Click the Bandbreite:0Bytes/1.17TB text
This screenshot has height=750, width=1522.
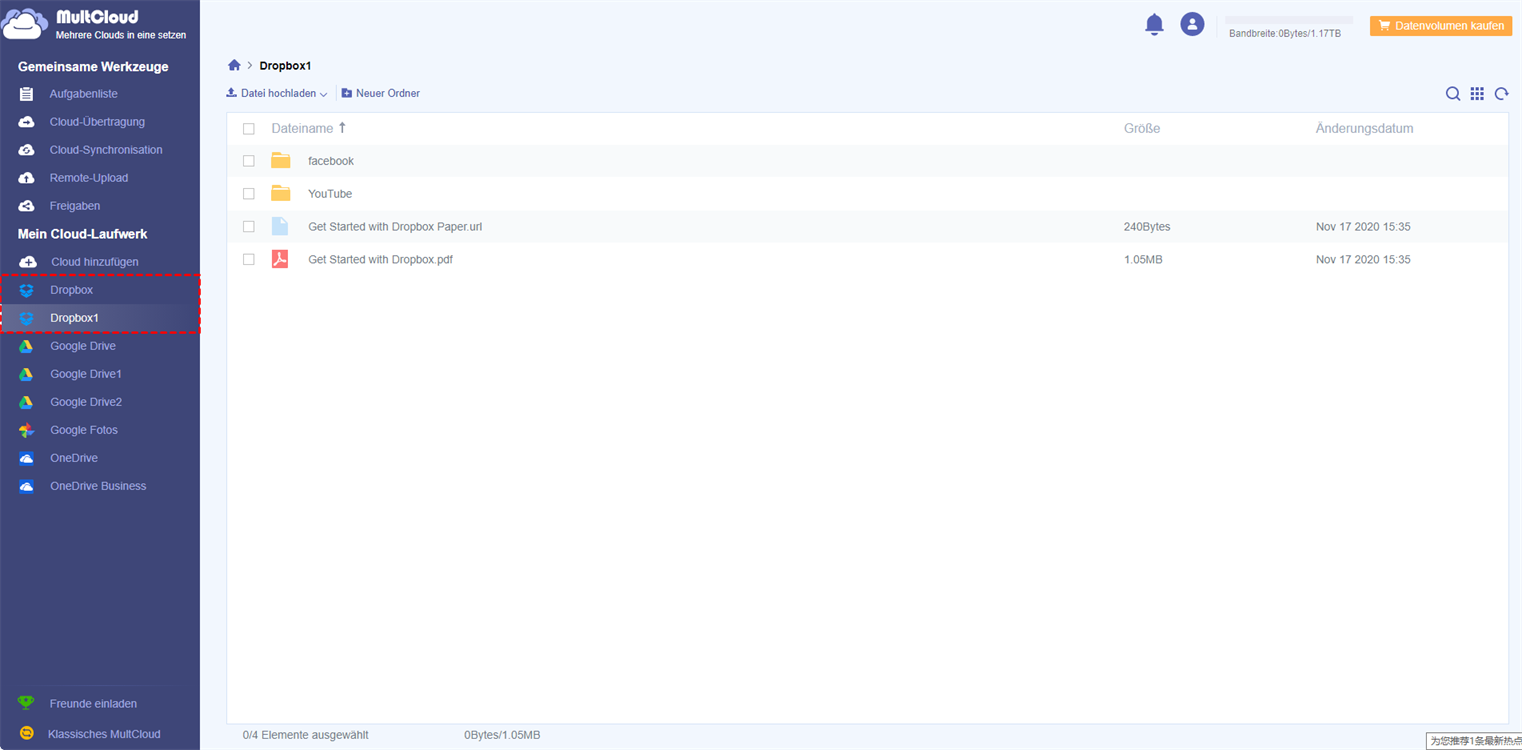[x=1285, y=34]
